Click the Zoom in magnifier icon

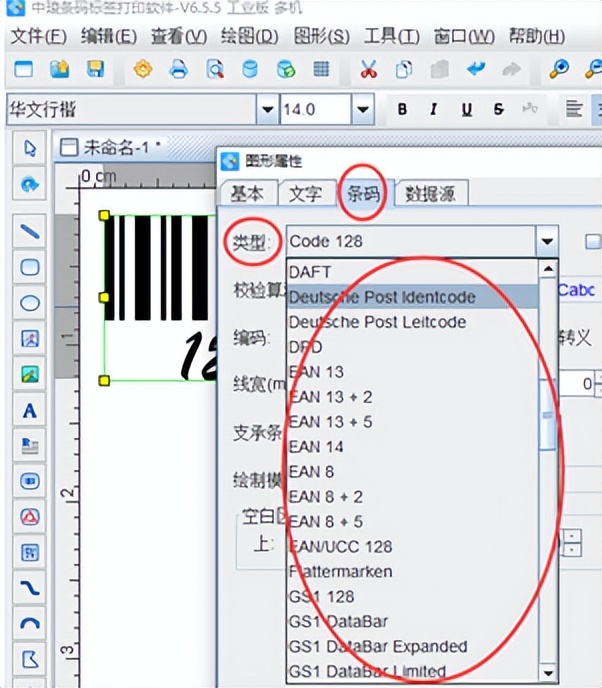point(559,69)
